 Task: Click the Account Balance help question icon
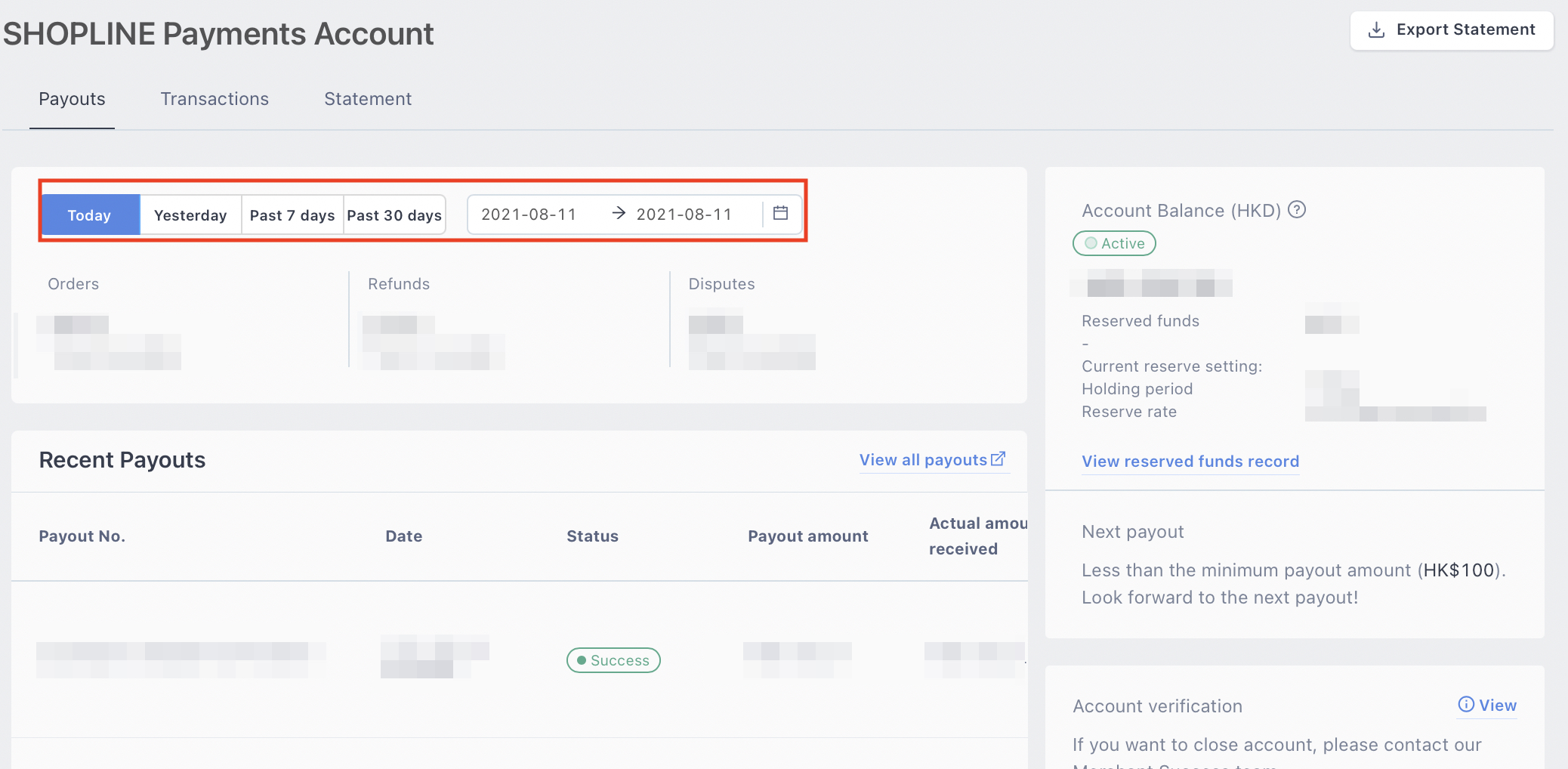coord(1297,210)
